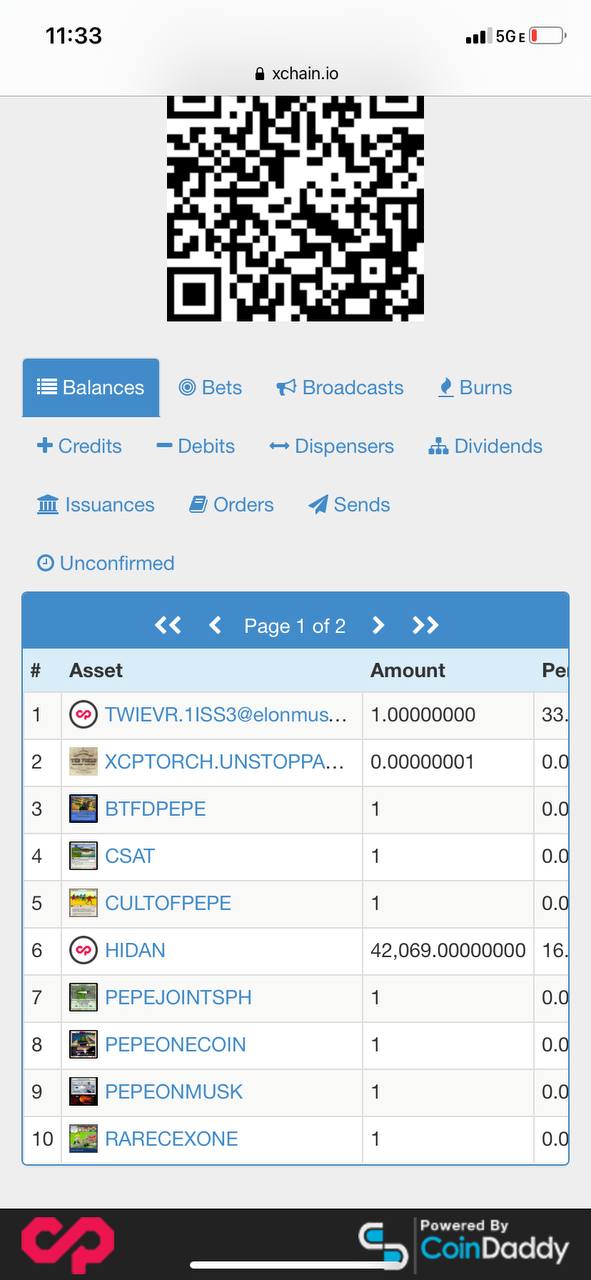The height and width of the screenshot is (1280, 591).
Task: Click the TWIEVR.1ISS3 asset icon
Action: (x=83, y=715)
